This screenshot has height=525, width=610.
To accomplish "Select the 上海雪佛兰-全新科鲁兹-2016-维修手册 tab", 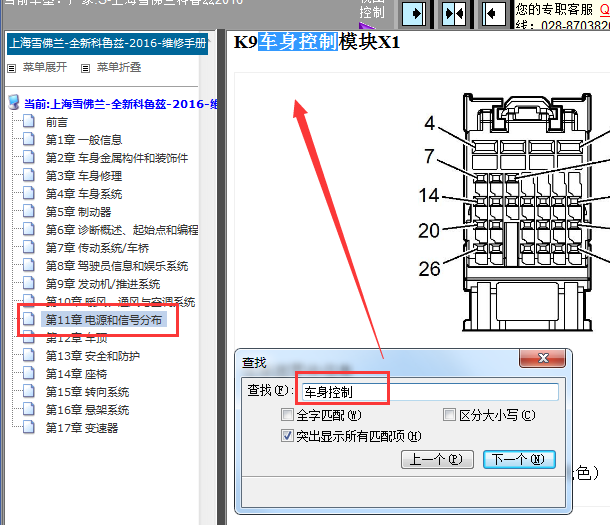I will pyautogui.click(x=108, y=43).
